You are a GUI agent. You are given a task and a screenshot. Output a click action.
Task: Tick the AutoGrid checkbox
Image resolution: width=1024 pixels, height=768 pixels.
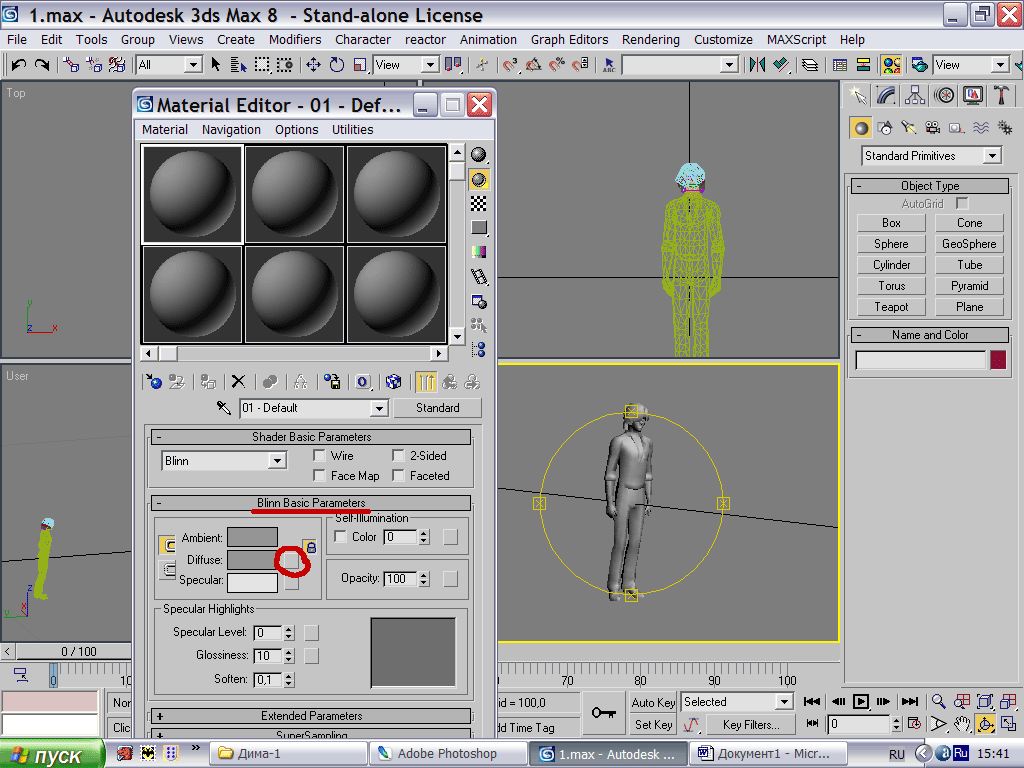[962, 203]
